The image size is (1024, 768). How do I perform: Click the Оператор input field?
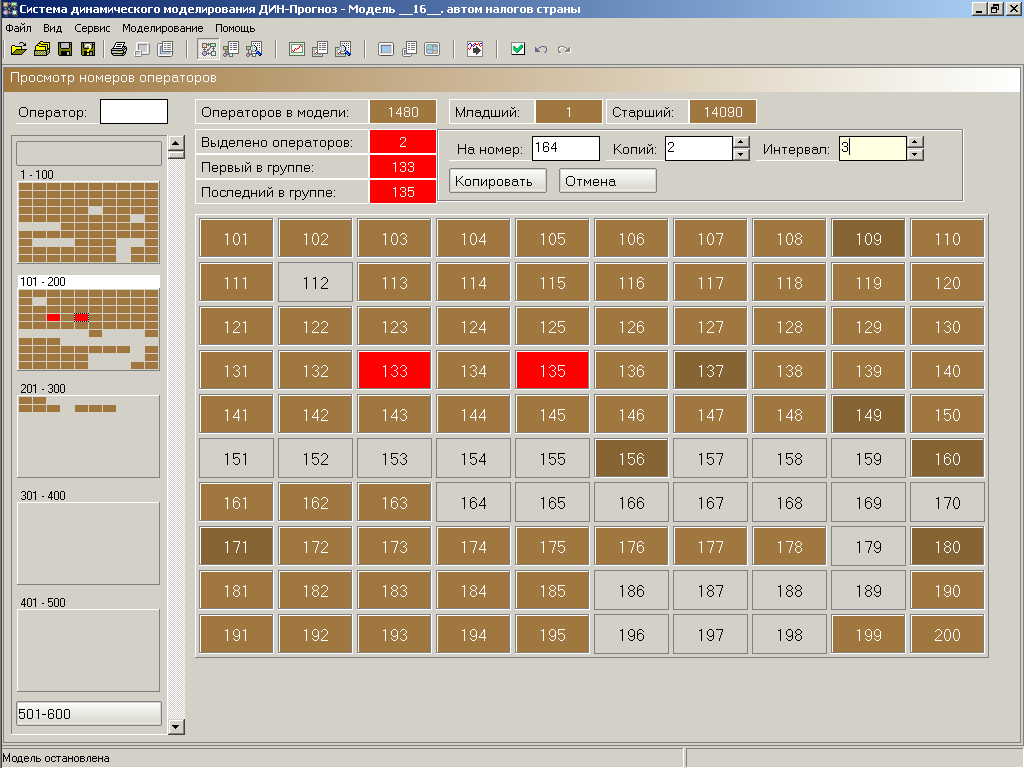pos(134,112)
